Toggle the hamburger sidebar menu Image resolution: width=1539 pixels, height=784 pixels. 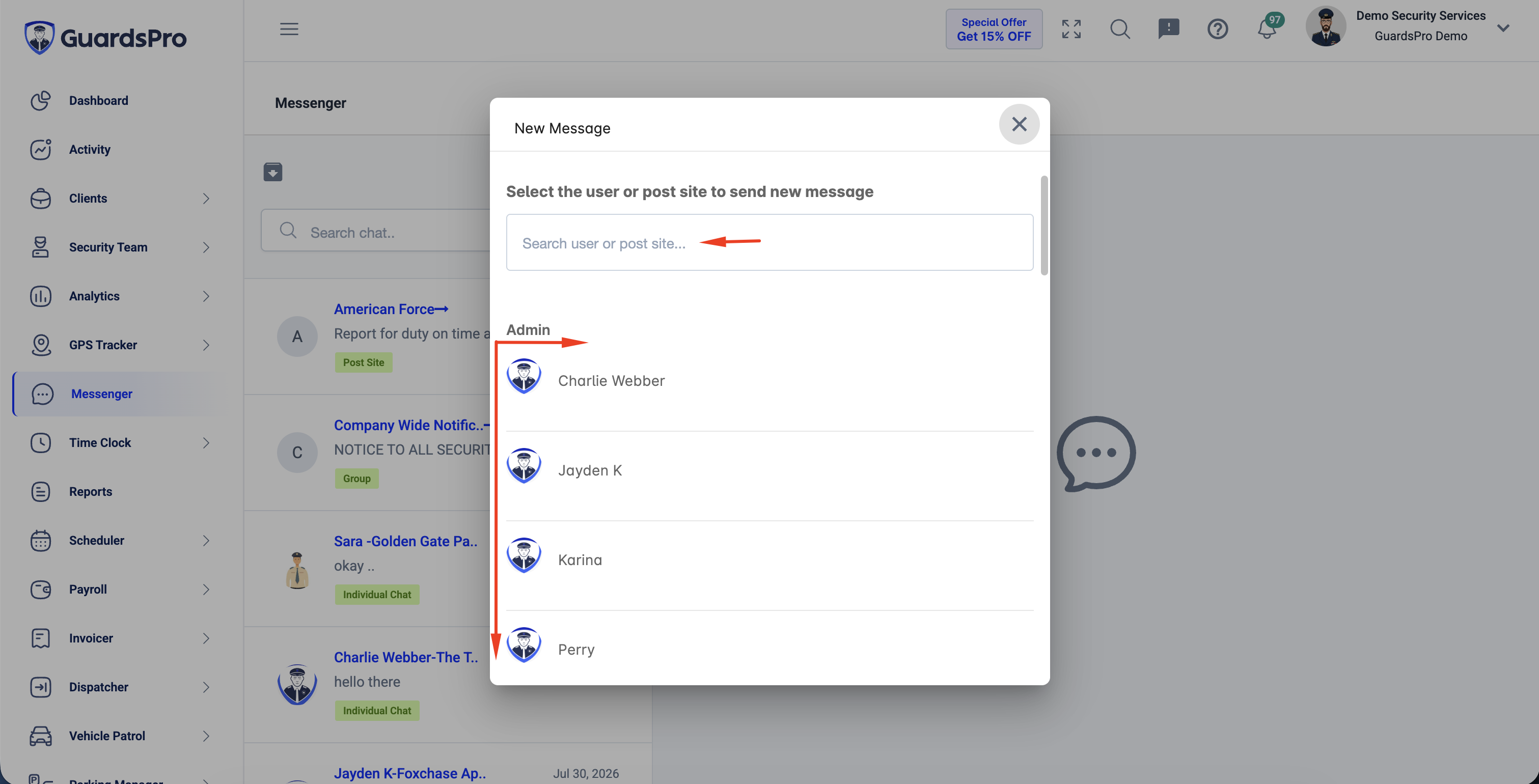(289, 29)
